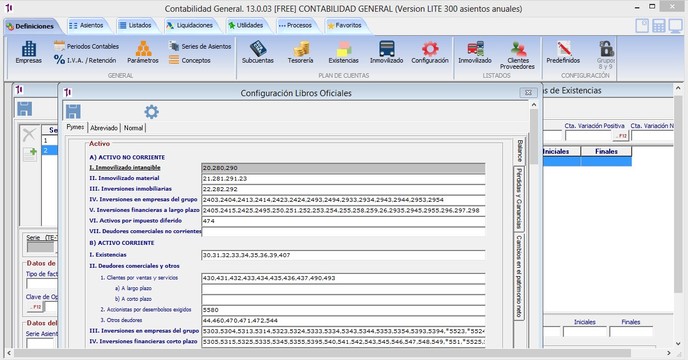
Task: Click the dialog's vertical scrollbar up arrow
Action: tap(534, 105)
